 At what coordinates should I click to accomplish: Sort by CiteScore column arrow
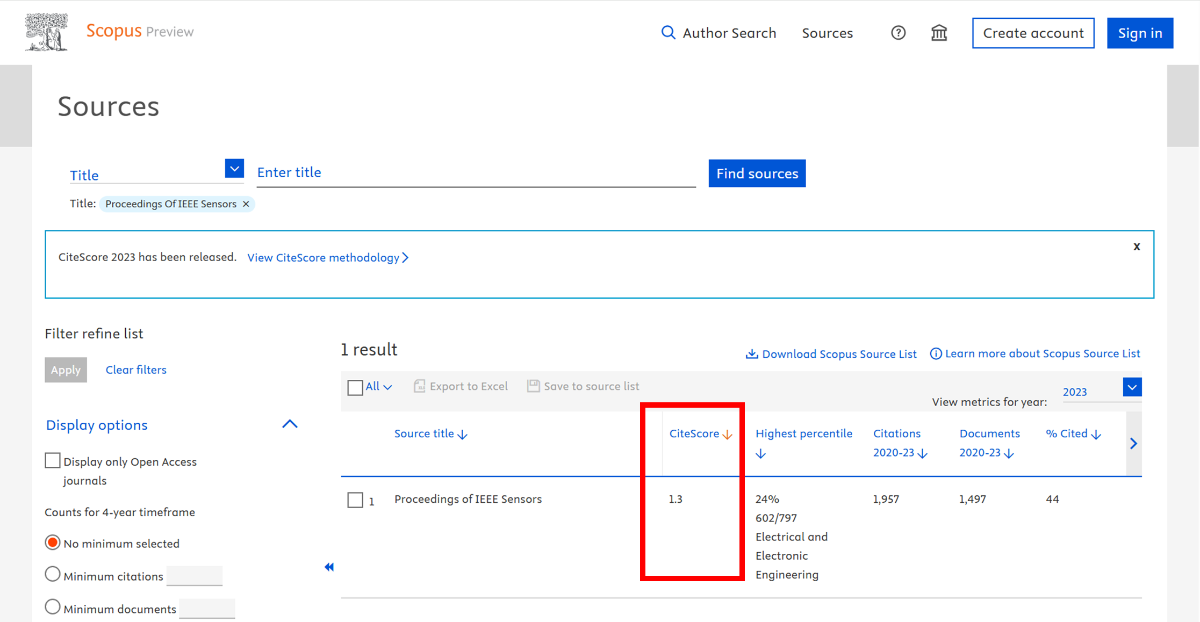coord(727,435)
